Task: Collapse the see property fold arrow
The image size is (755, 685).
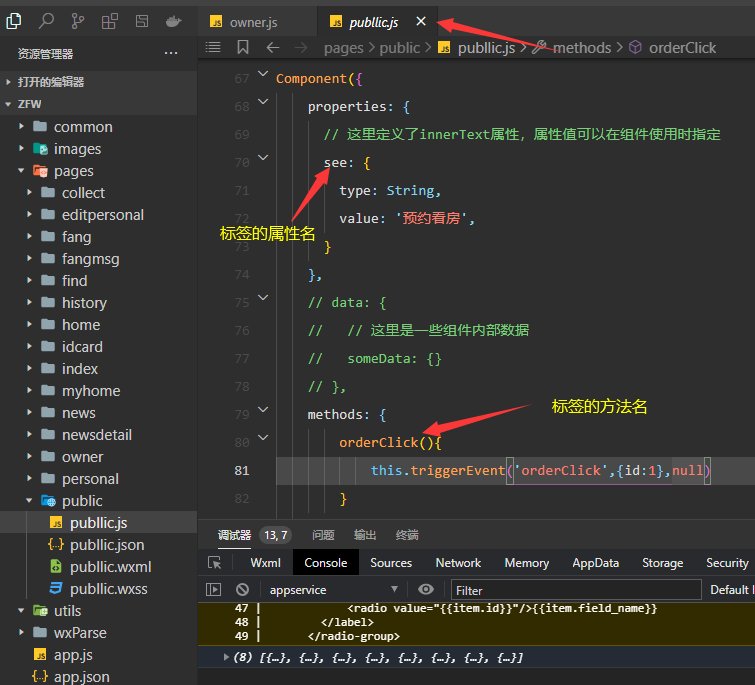Action: click(x=263, y=157)
